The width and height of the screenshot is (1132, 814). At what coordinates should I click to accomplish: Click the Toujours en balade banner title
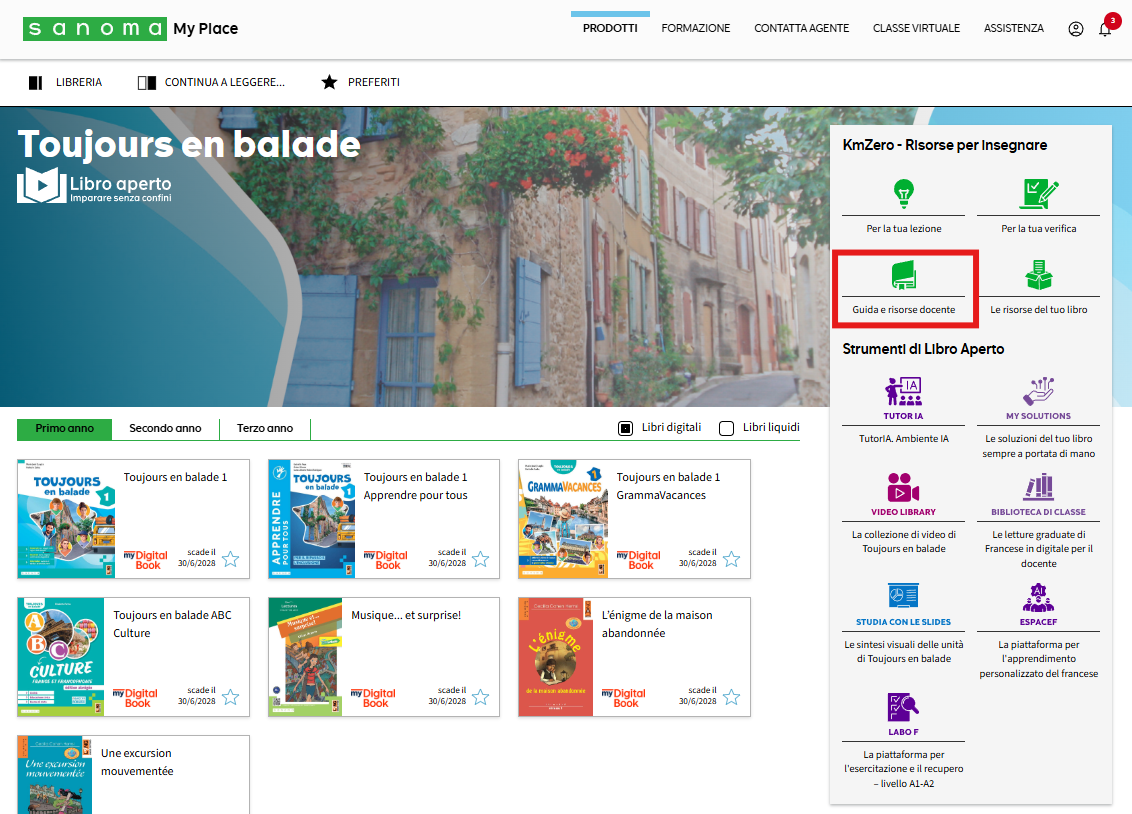(x=189, y=144)
